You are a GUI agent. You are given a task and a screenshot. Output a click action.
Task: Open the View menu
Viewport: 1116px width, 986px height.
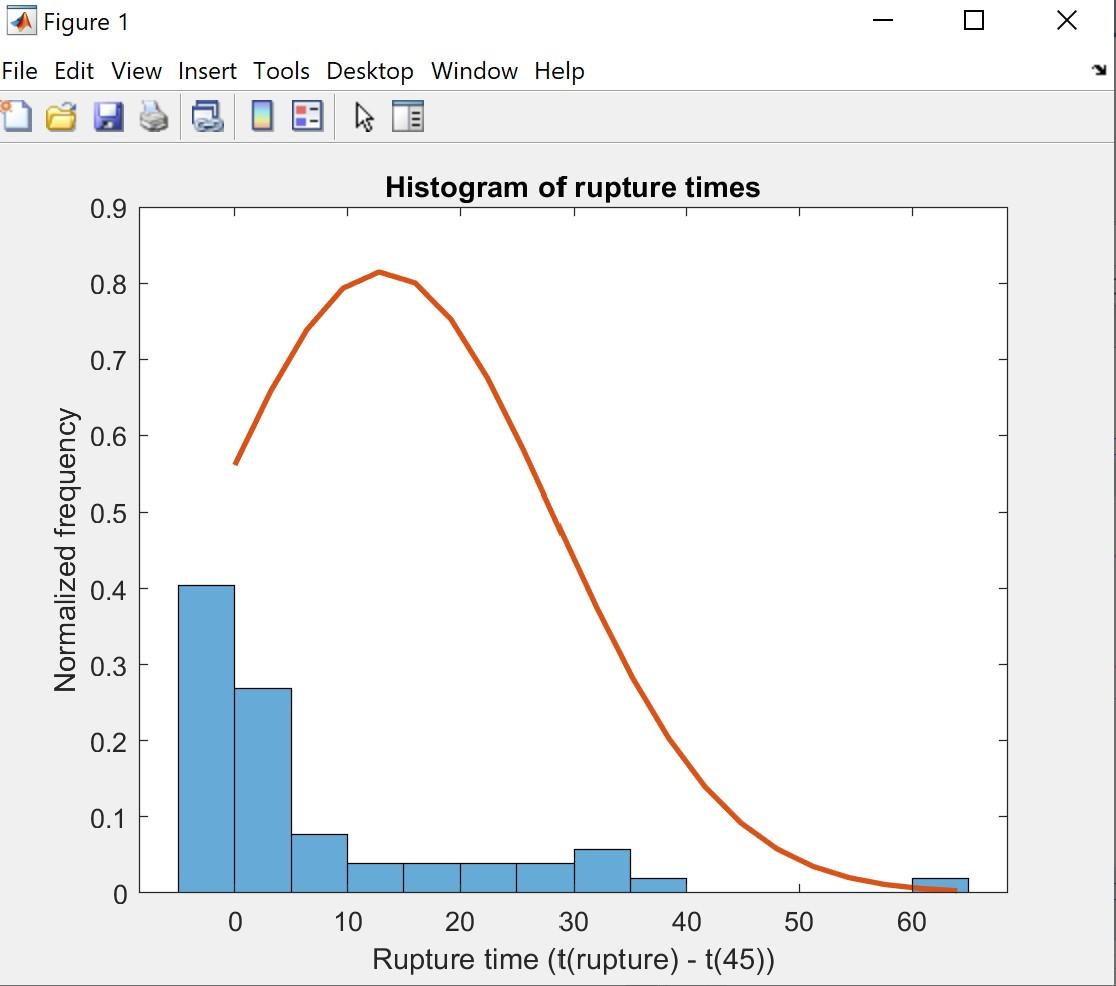(x=136, y=71)
